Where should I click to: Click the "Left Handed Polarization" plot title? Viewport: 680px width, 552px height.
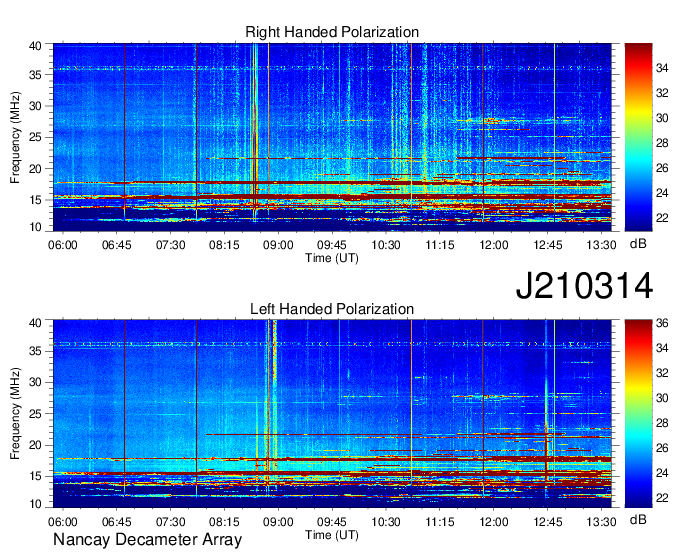(332, 309)
